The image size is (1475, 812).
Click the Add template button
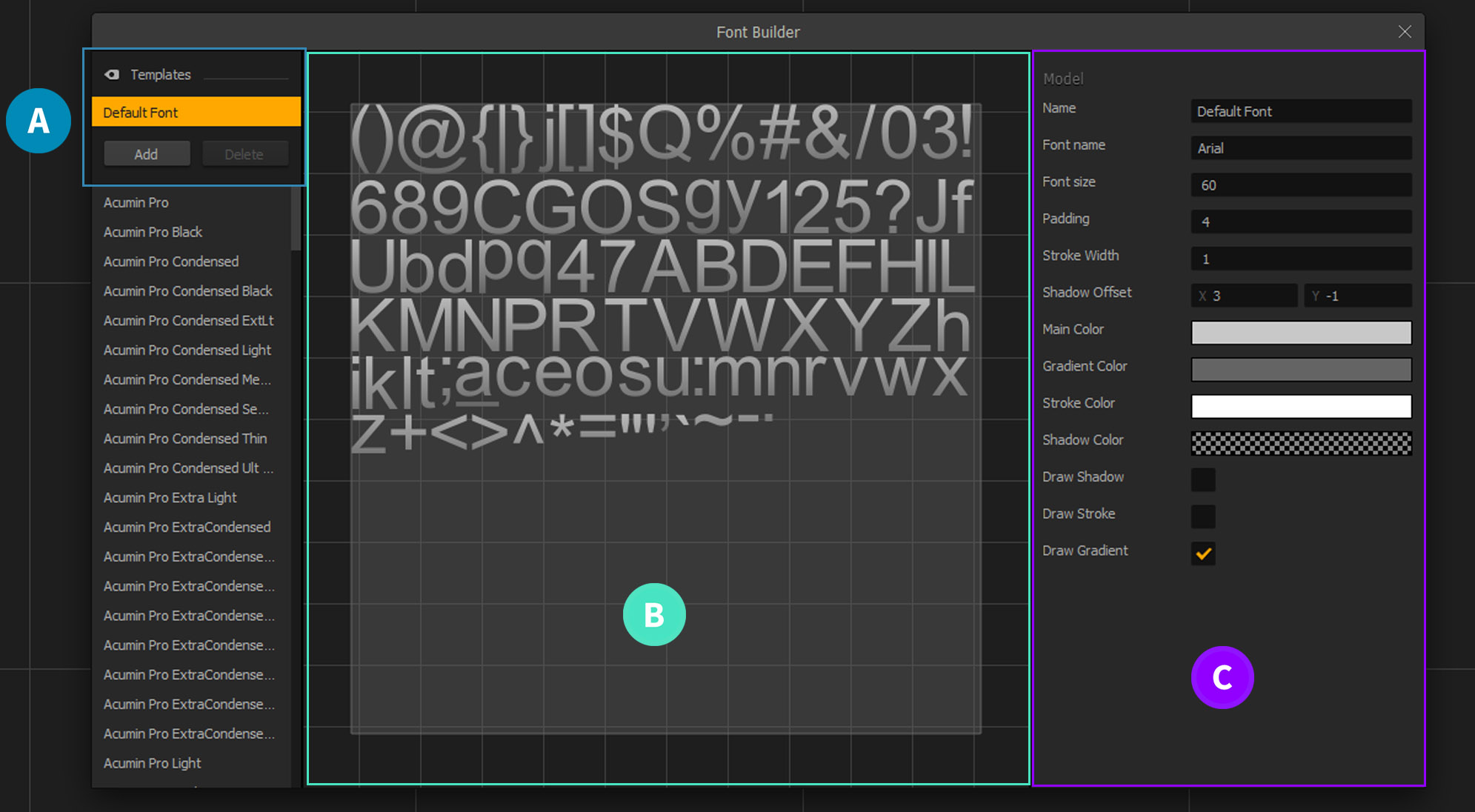coord(147,154)
